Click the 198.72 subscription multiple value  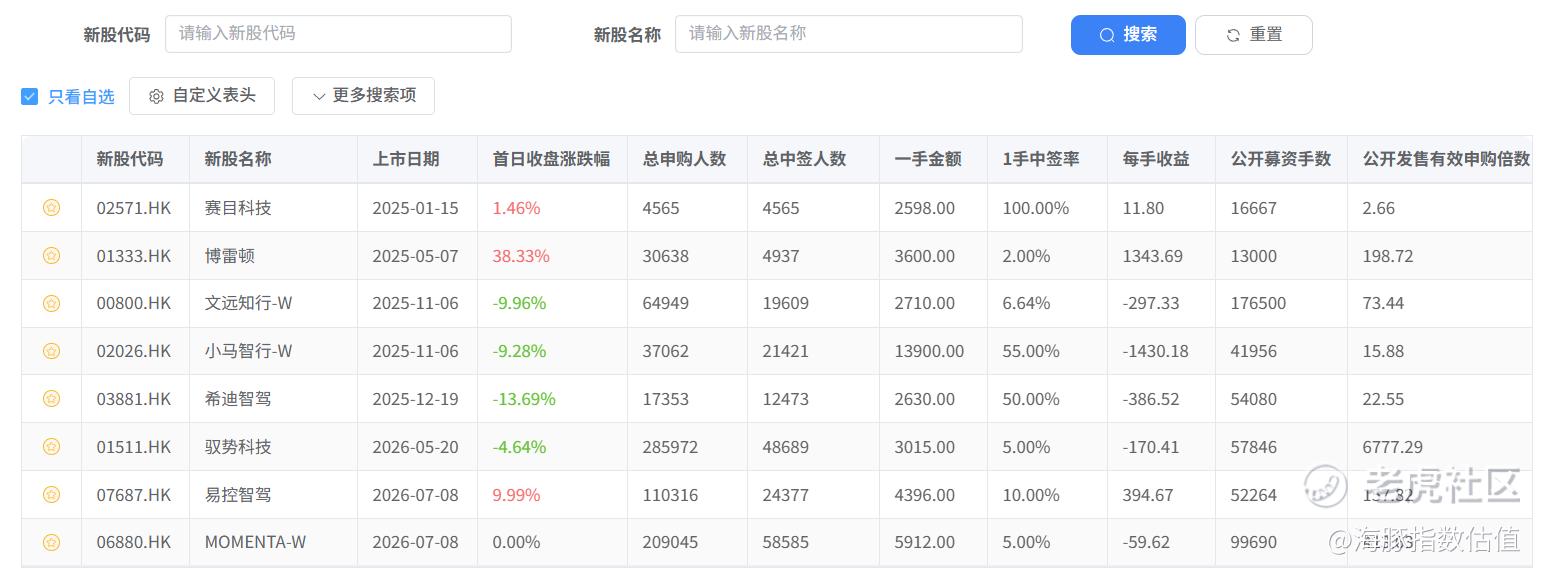1388,256
